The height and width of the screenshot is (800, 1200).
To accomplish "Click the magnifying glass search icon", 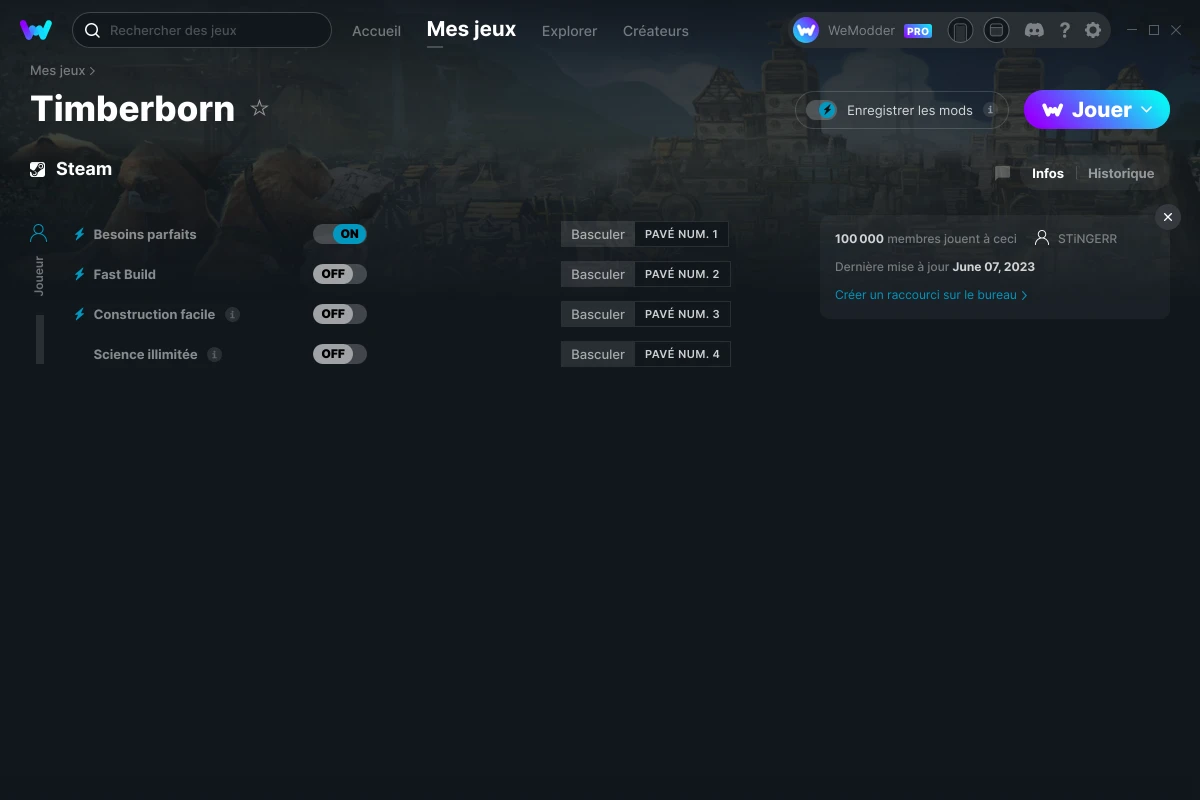I will (x=92, y=30).
